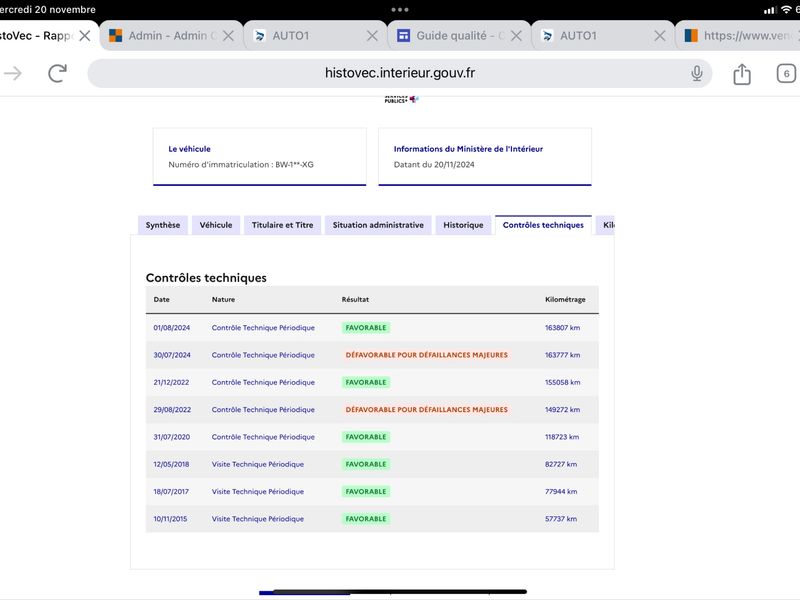This screenshot has width=800, height=600.
Task: Tap the microphone dictation icon
Action: click(x=696, y=73)
